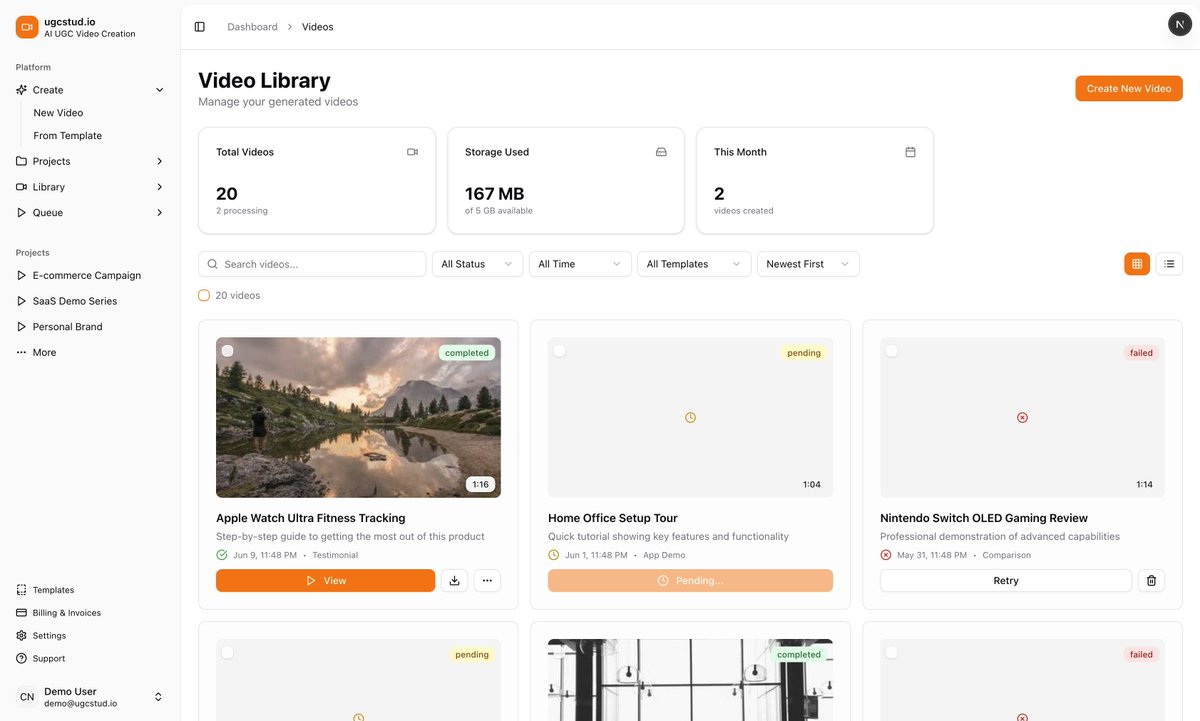Click the Nintendo Switch OLED Gaming Review title
Image resolution: width=1200 pixels, height=721 pixels.
coord(984,518)
